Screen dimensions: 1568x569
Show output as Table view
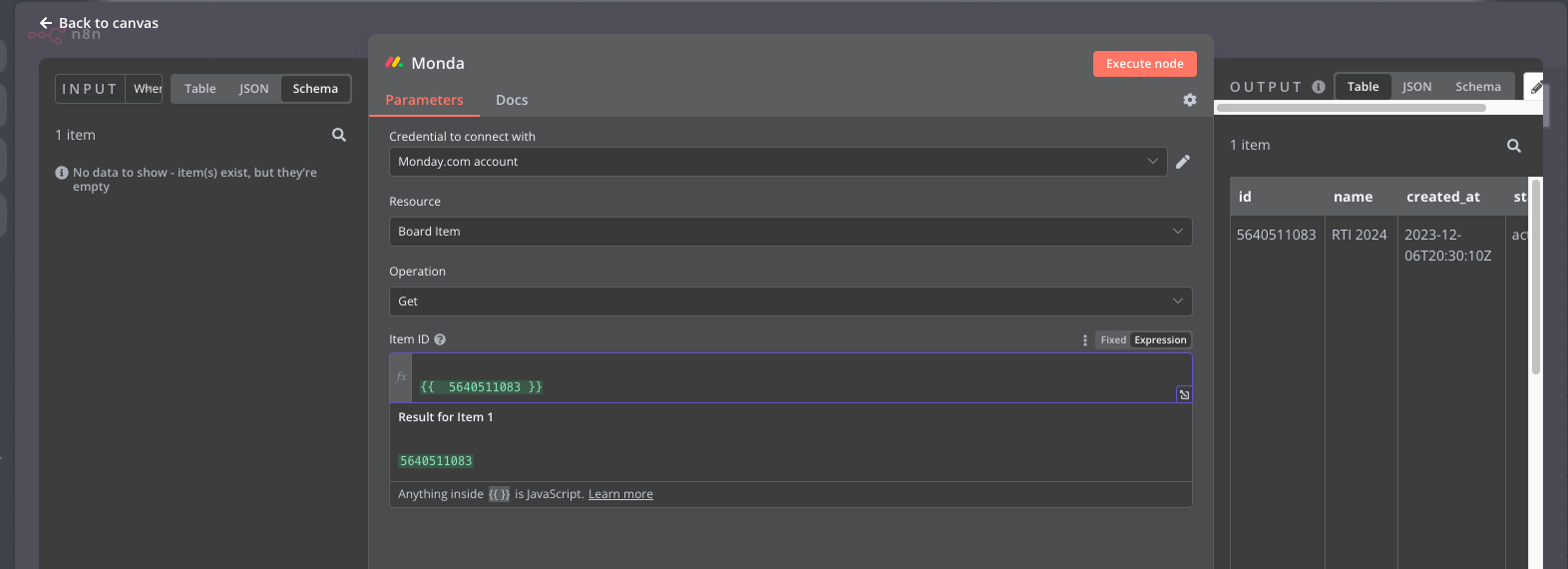pyautogui.click(x=1363, y=87)
